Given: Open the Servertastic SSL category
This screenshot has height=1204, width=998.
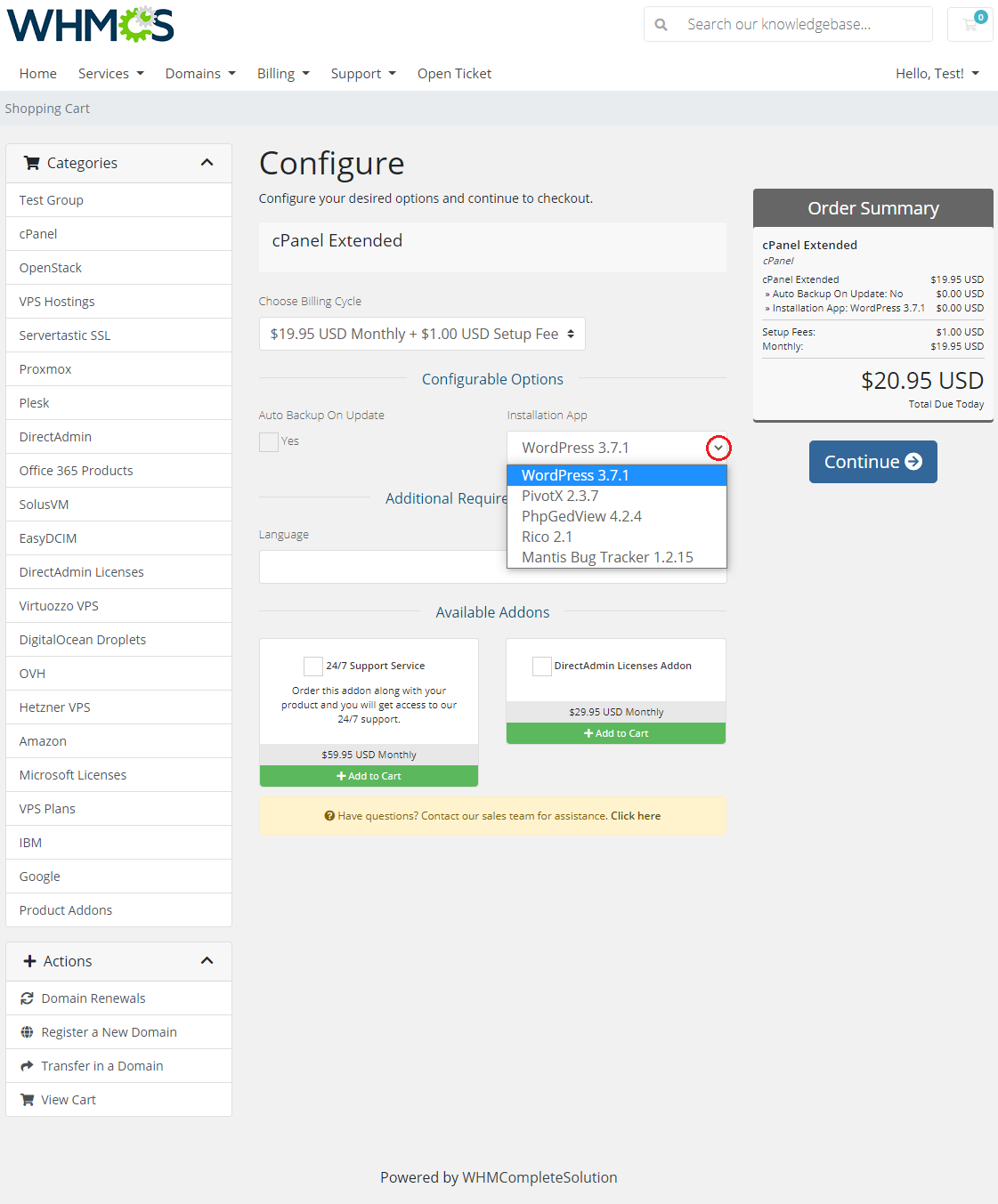Looking at the screenshot, I should tap(118, 335).
